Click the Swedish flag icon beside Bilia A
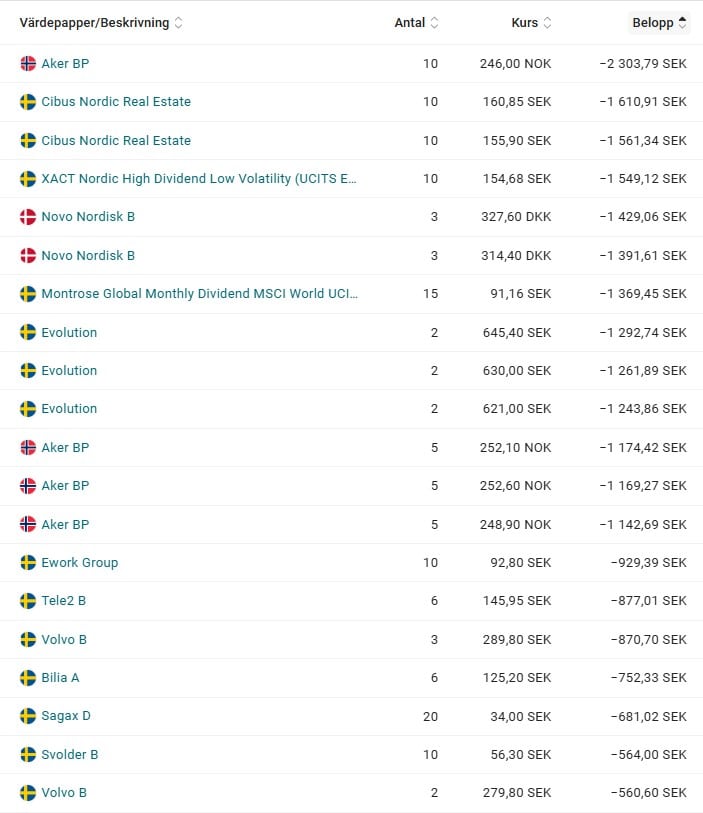Screen dimensions: 703x813 (28, 678)
